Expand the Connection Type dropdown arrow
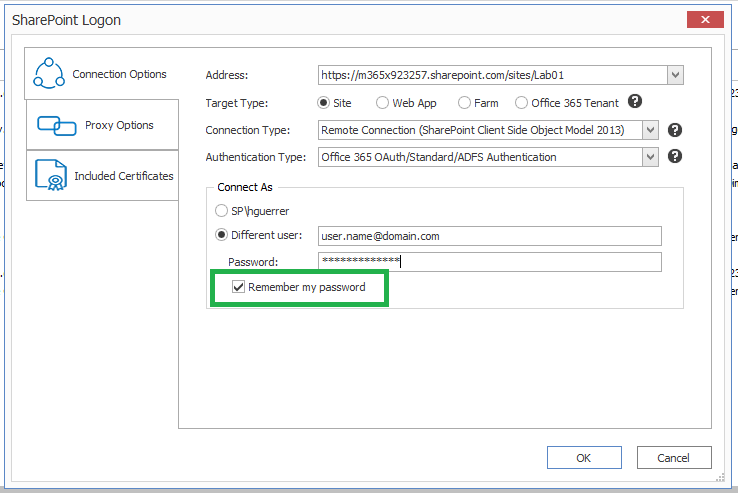 click(x=650, y=130)
